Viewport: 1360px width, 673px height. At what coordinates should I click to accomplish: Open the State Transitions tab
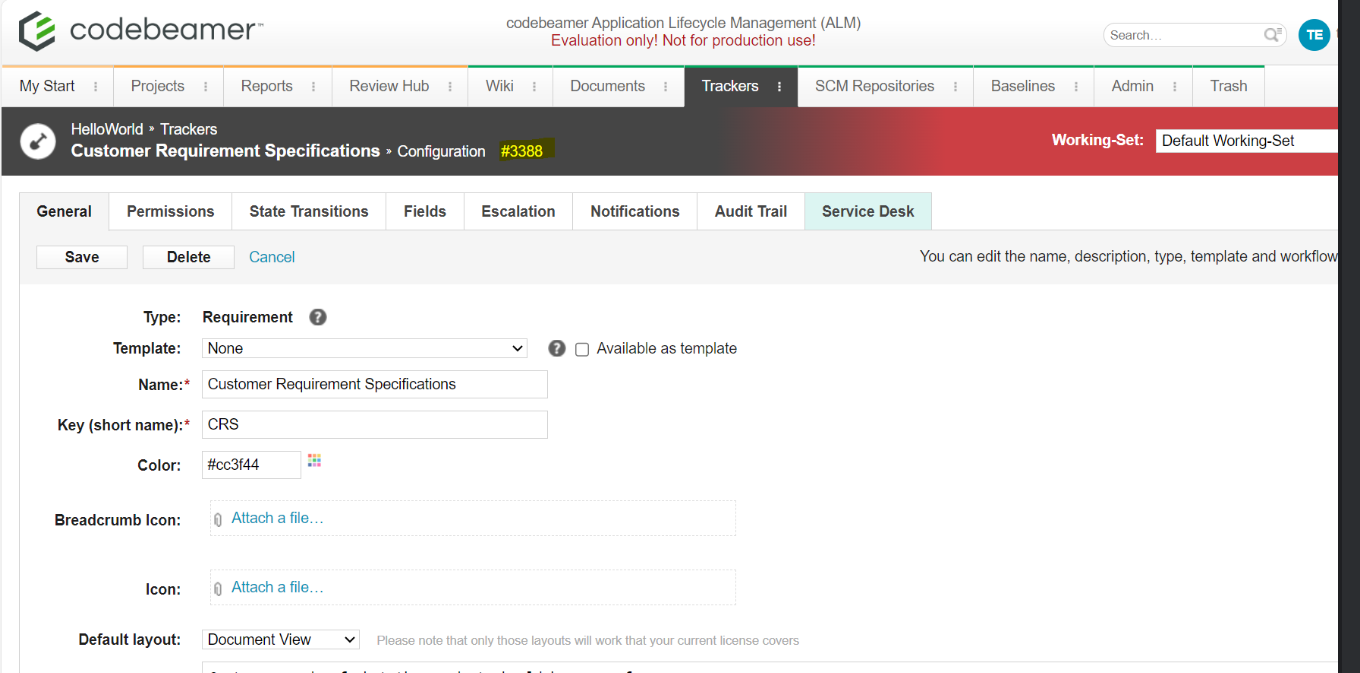pyautogui.click(x=308, y=211)
